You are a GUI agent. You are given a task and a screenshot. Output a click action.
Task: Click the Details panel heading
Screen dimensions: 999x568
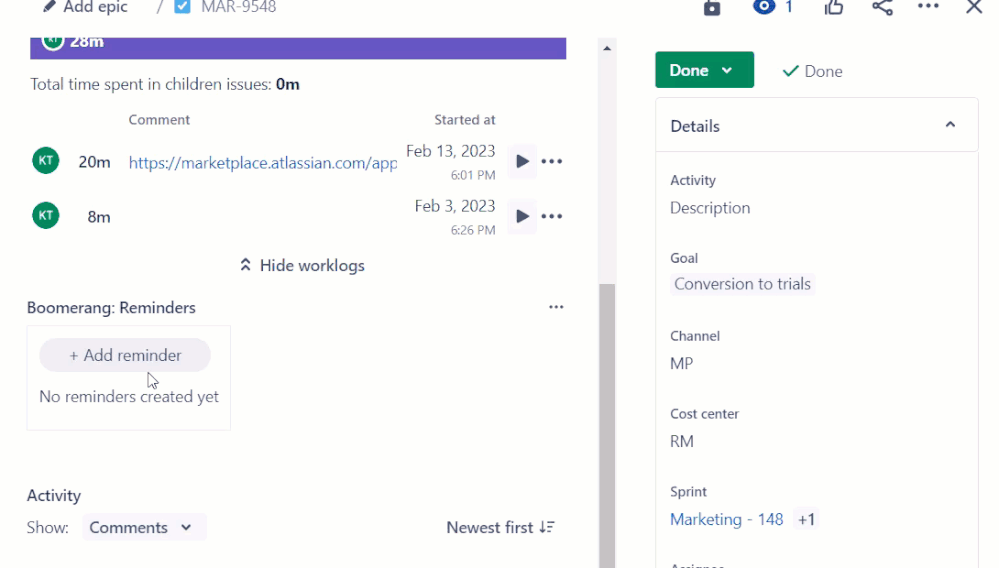click(694, 126)
